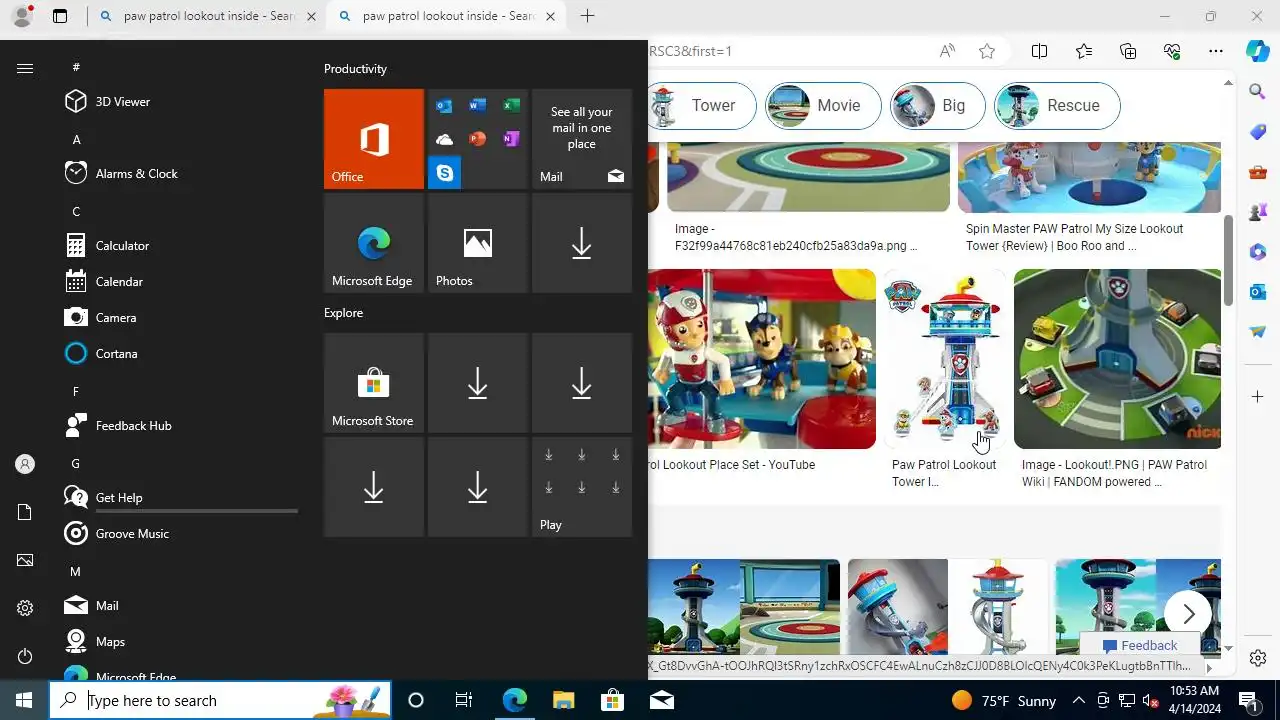Screen dimensions: 1280x720
Task: Open Microsoft Store on taskbar
Action: (612, 700)
